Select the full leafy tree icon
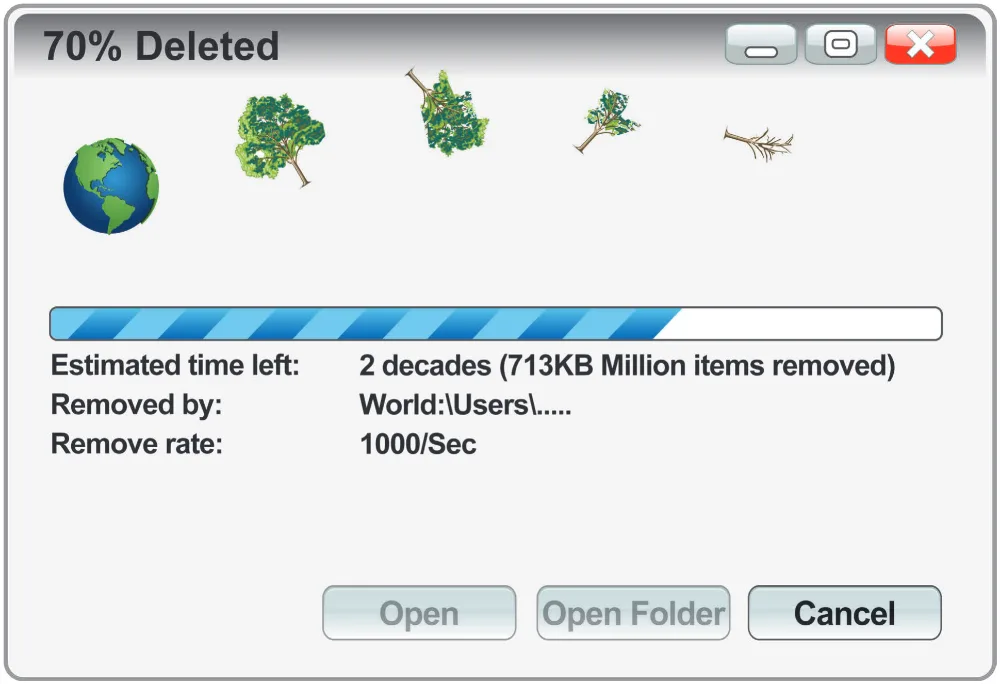 pos(279,140)
